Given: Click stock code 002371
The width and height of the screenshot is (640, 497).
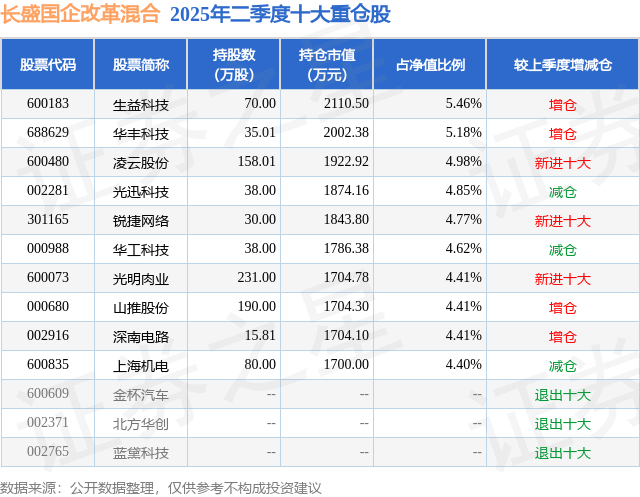Looking at the screenshot, I should coord(48,422).
